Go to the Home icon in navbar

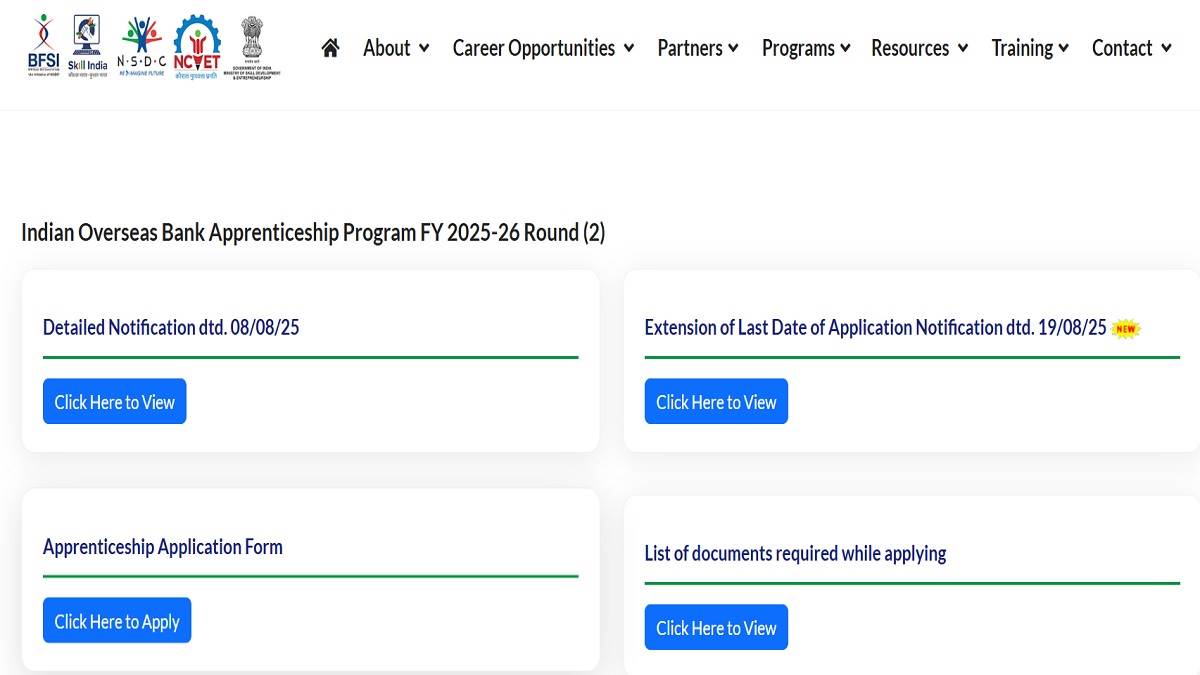click(330, 48)
